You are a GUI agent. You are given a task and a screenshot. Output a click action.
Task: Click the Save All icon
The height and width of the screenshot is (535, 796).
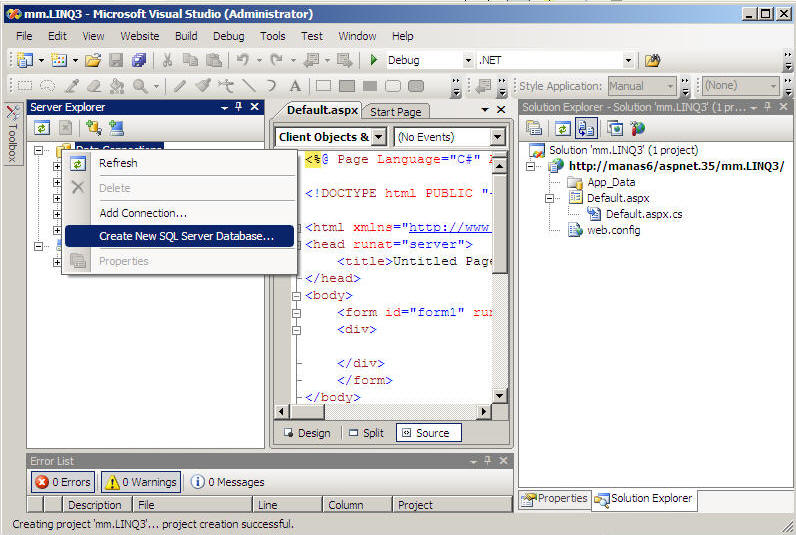click(139, 60)
